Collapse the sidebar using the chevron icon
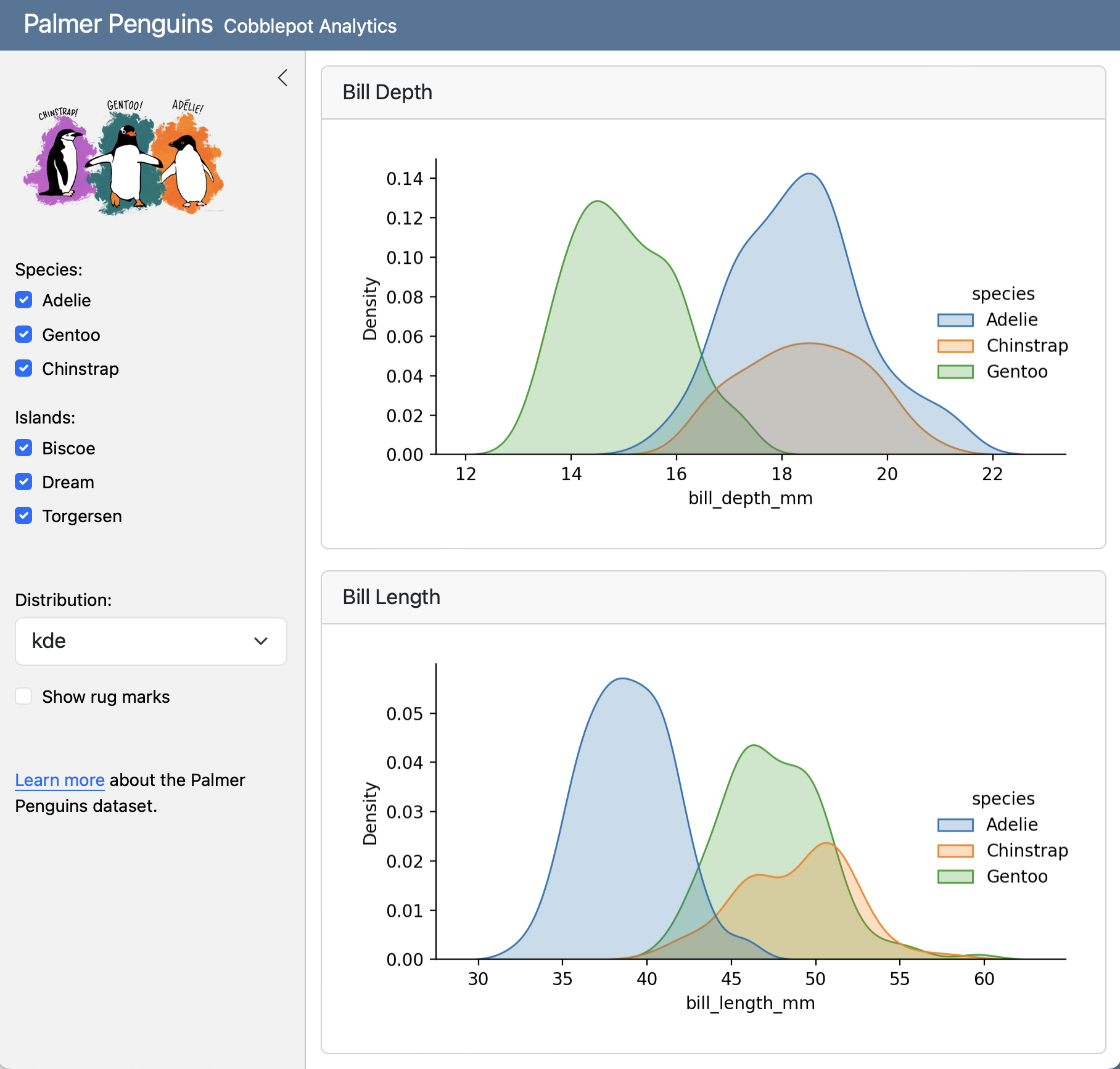The width and height of the screenshot is (1120, 1069). coord(283,78)
